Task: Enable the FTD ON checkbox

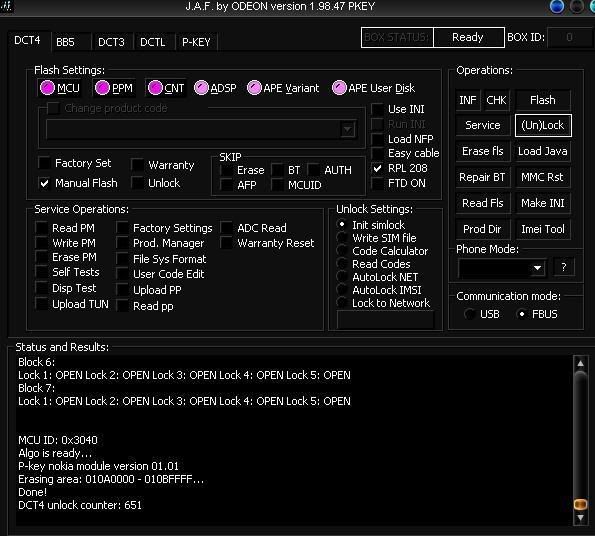Action: (377, 183)
